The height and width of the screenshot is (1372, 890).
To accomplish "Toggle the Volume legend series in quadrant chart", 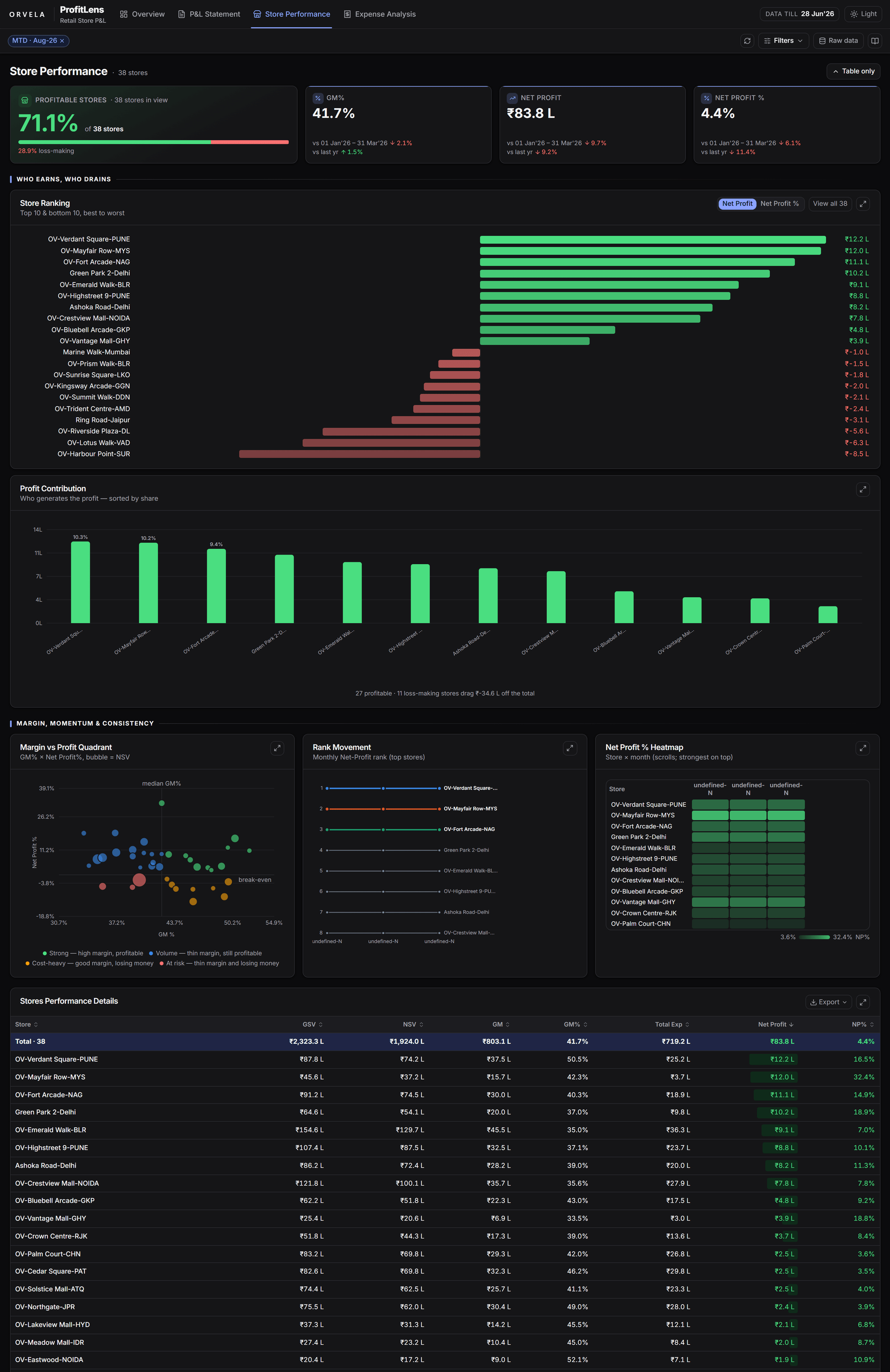I will (205, 953).
